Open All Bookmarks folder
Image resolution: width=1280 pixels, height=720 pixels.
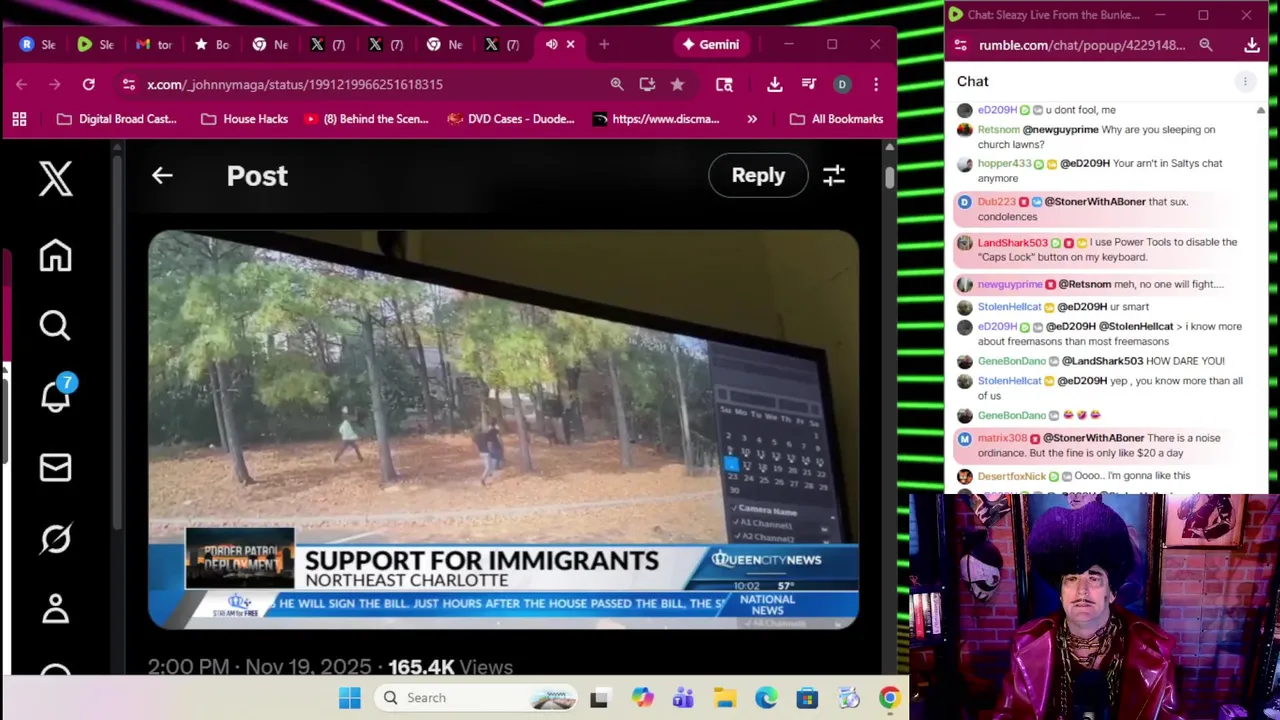[x=837, y=119]
